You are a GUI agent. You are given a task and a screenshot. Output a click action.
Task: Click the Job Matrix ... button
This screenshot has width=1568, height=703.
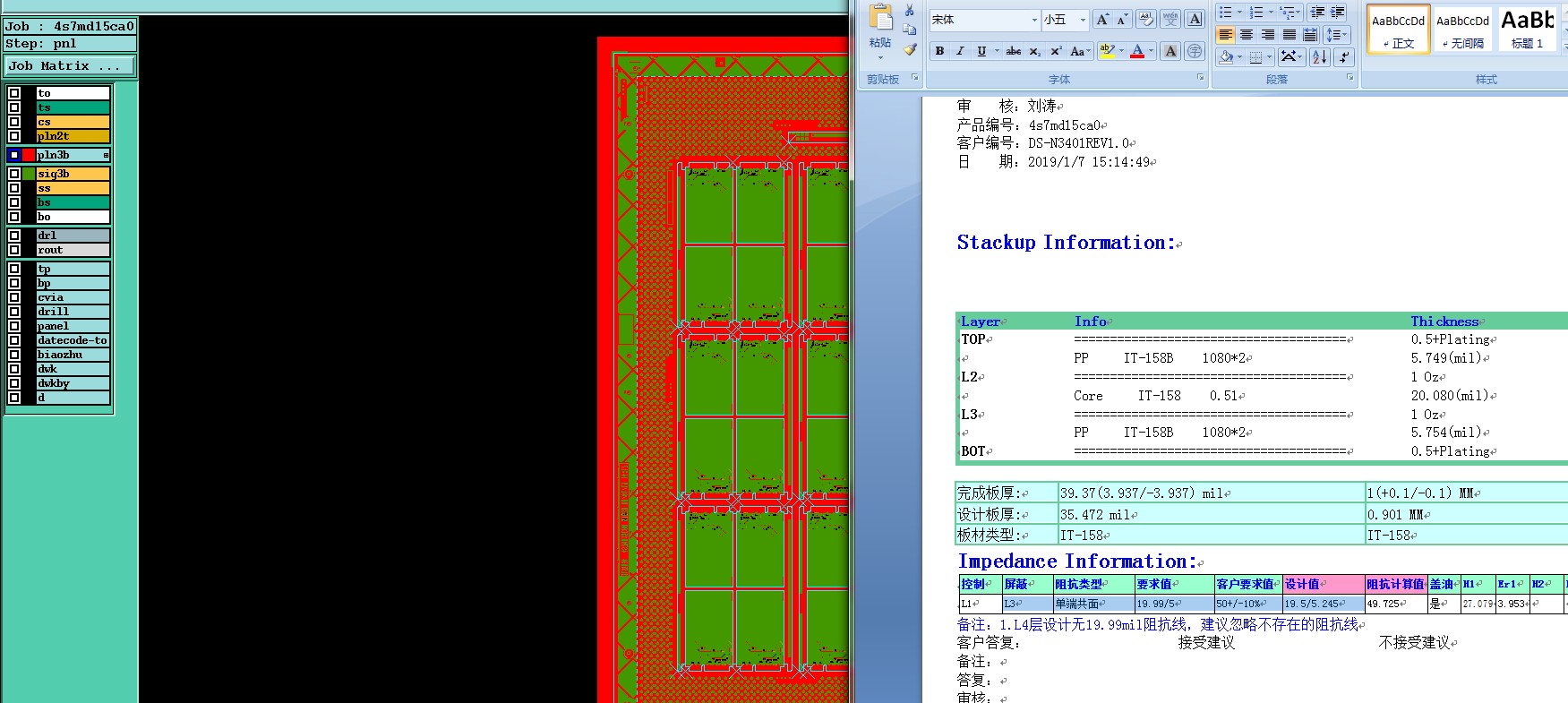tap(70, 66)
